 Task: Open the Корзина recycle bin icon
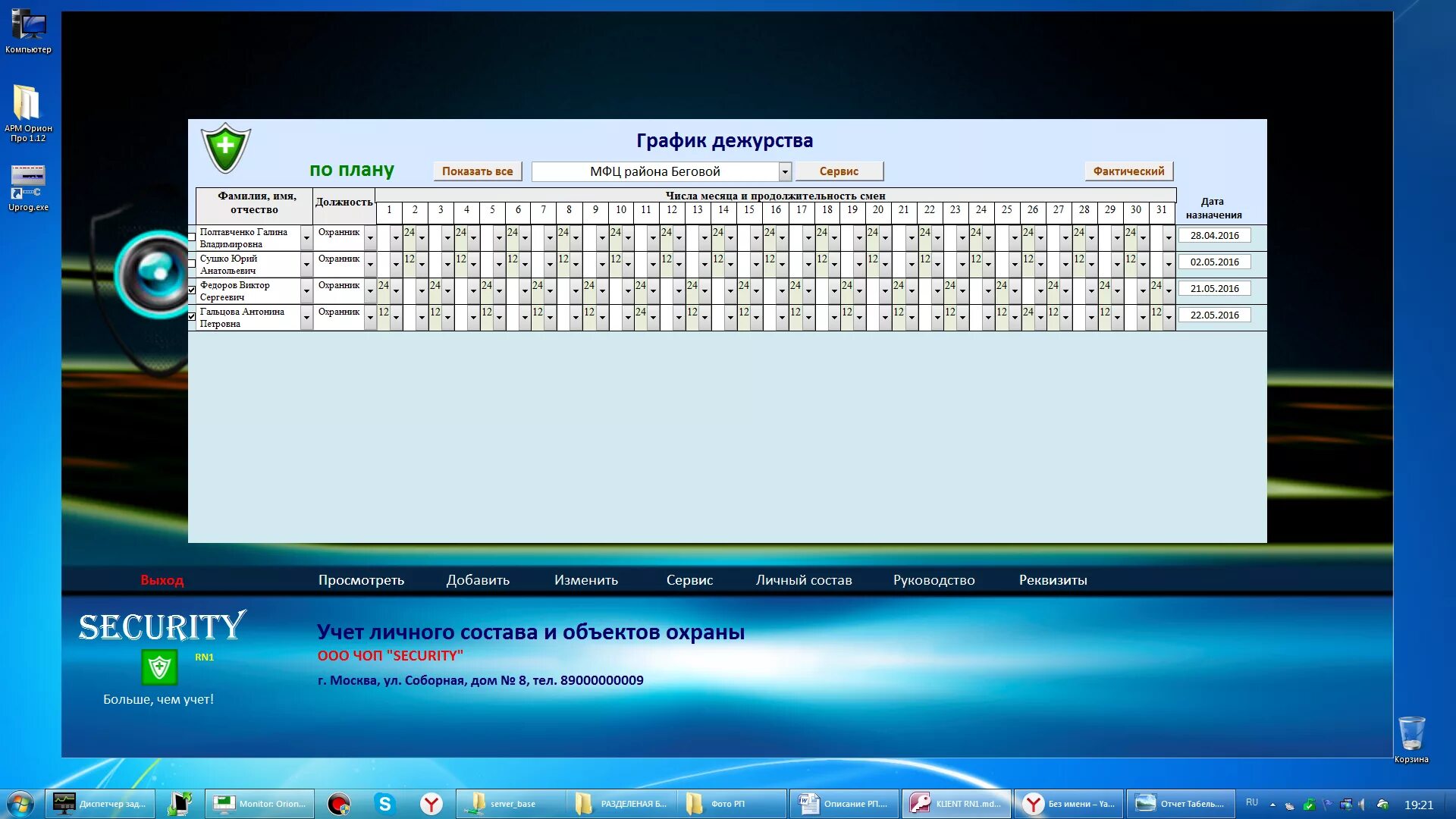coord(1411,734)
